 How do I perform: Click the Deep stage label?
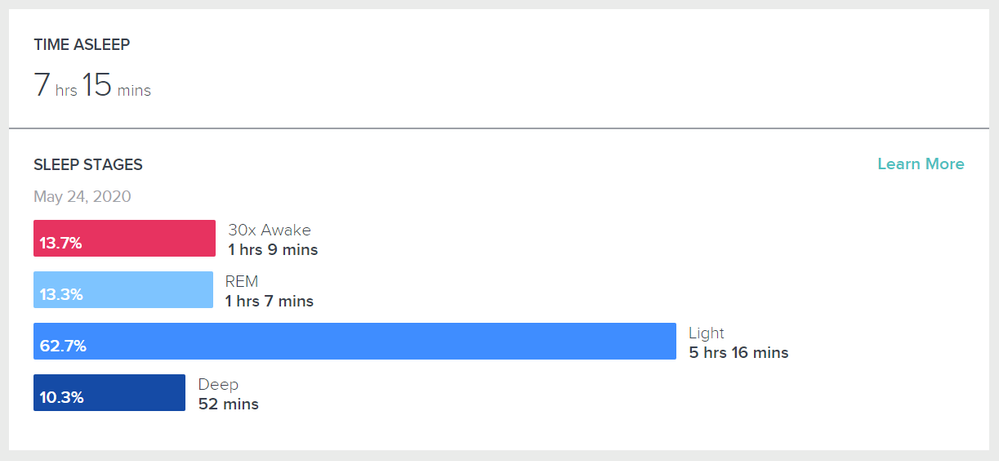218,384
